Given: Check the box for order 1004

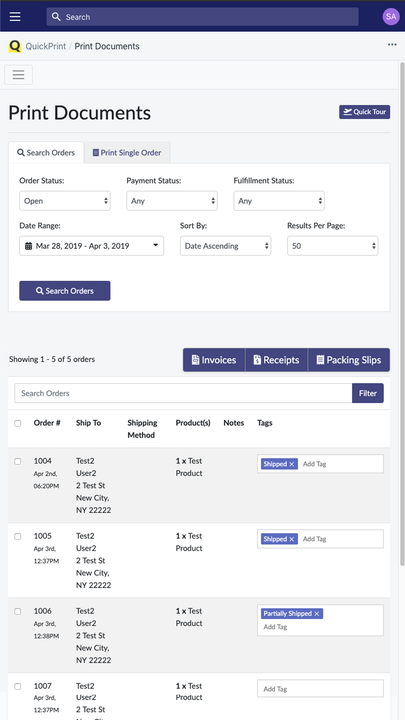Looking at the screenshot, I should click(x=17, y=461).
